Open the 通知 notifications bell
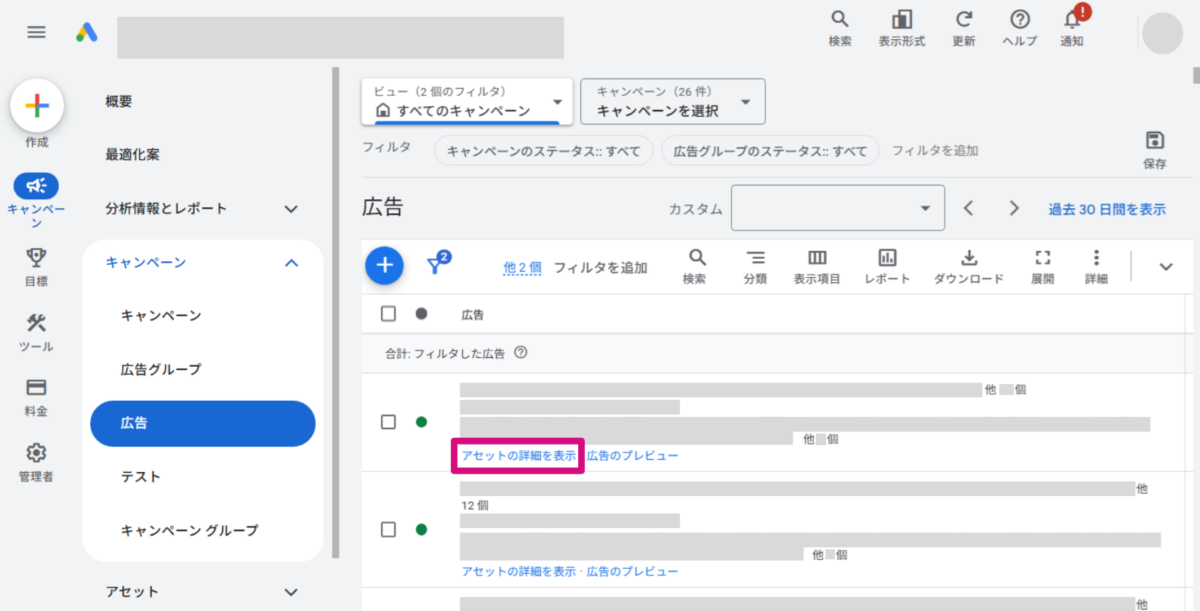This screenshot has width=1200, height=611. [1072, 20]
